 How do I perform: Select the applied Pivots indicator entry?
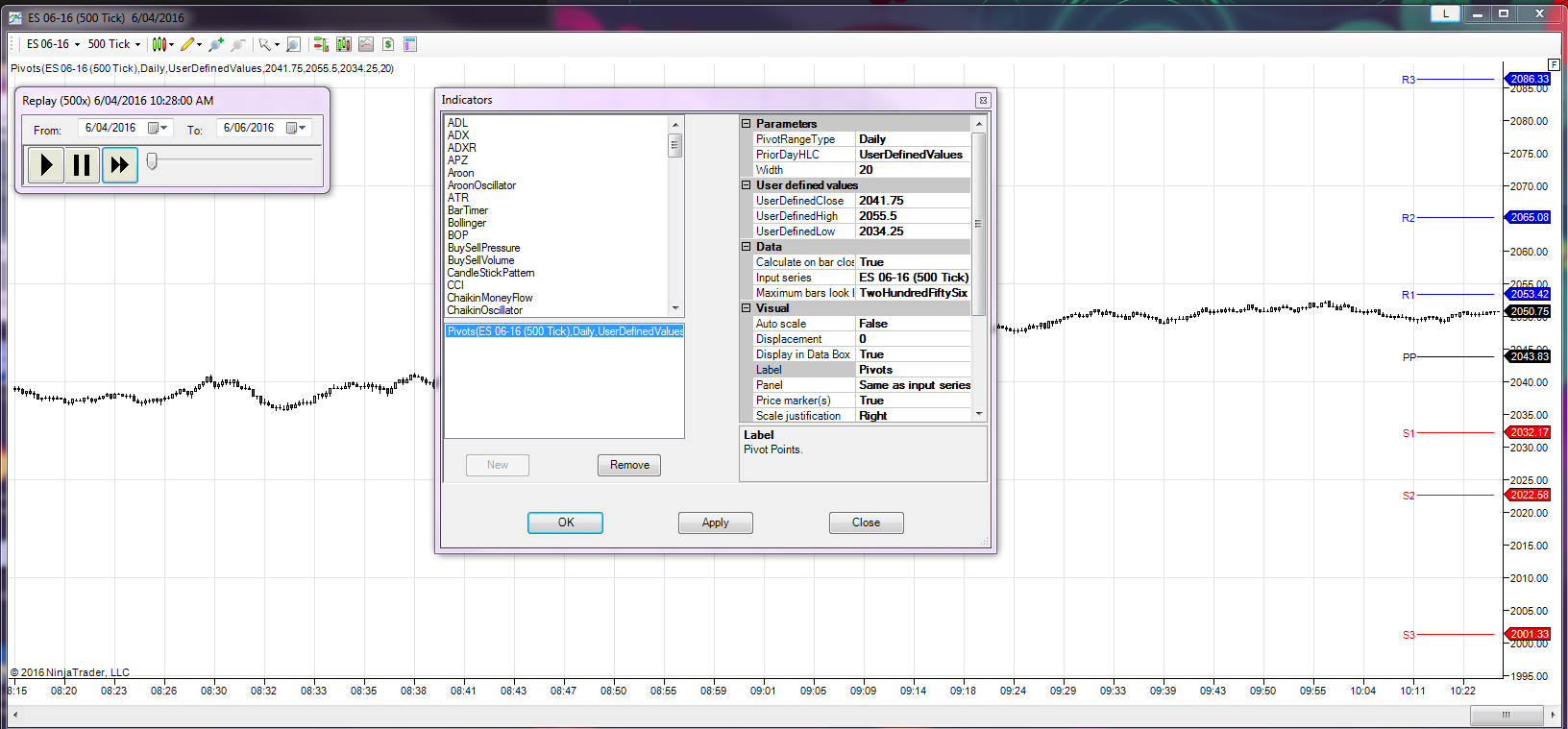565,331
